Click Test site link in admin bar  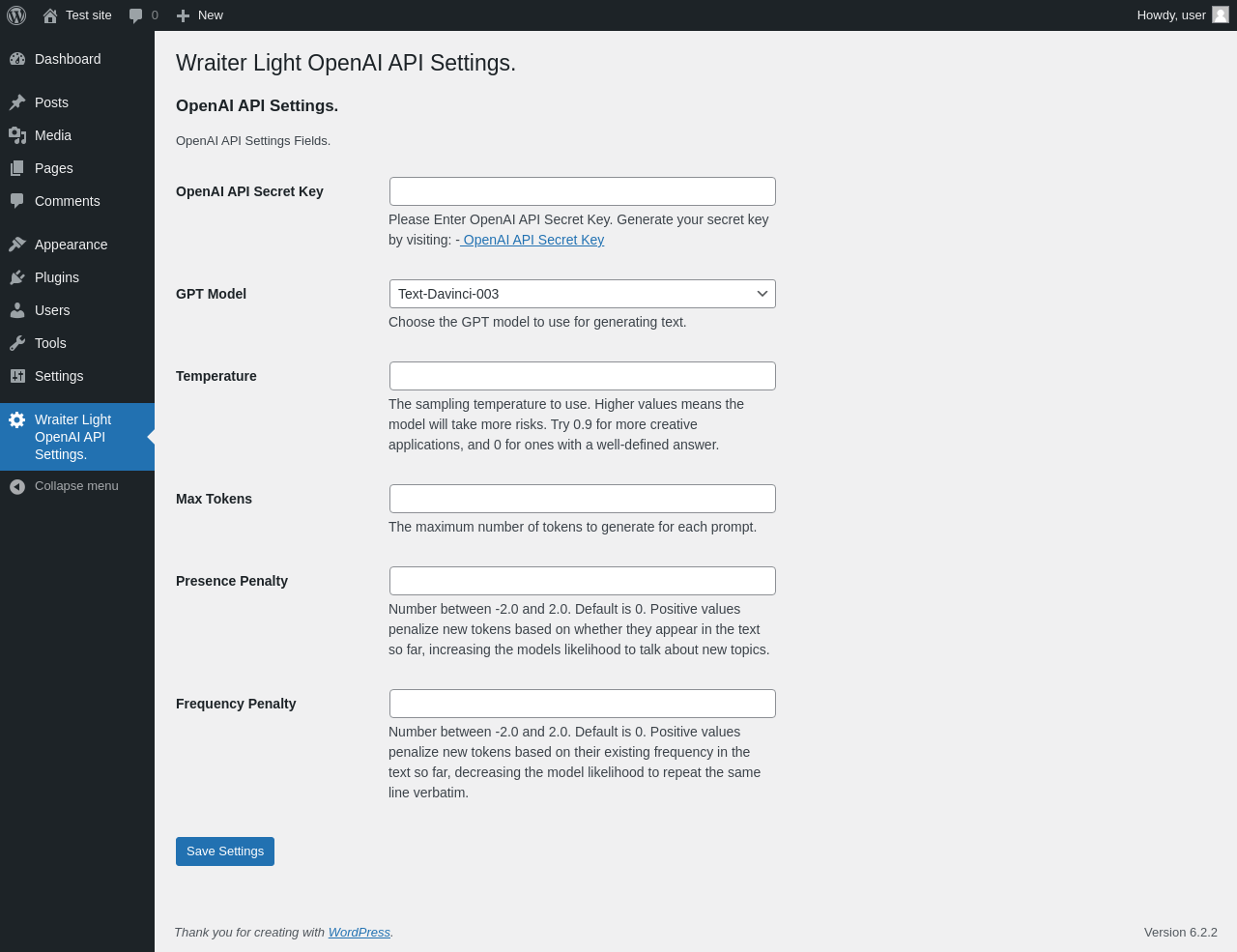pyautogui.click(x=89, y=15)
